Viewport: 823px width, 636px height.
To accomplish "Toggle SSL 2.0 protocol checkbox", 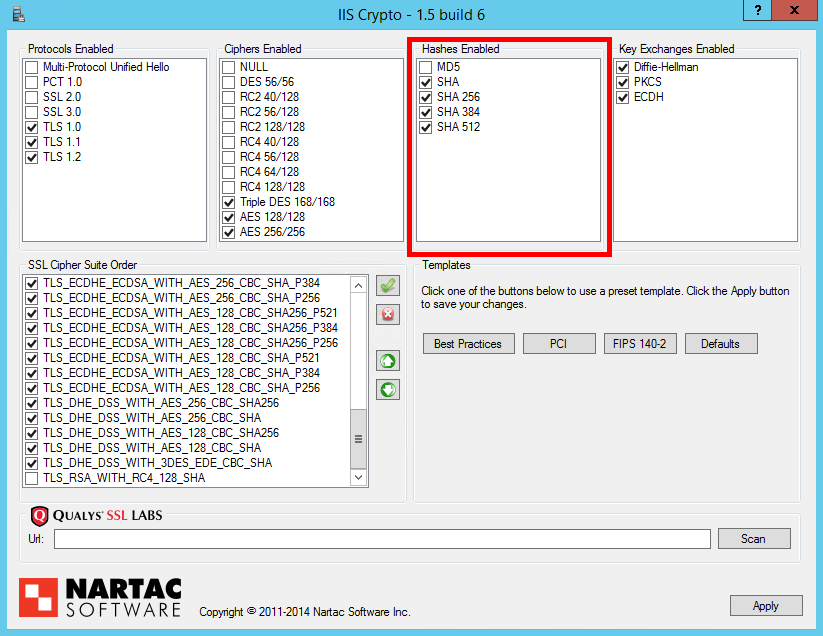I will (32, 97).
